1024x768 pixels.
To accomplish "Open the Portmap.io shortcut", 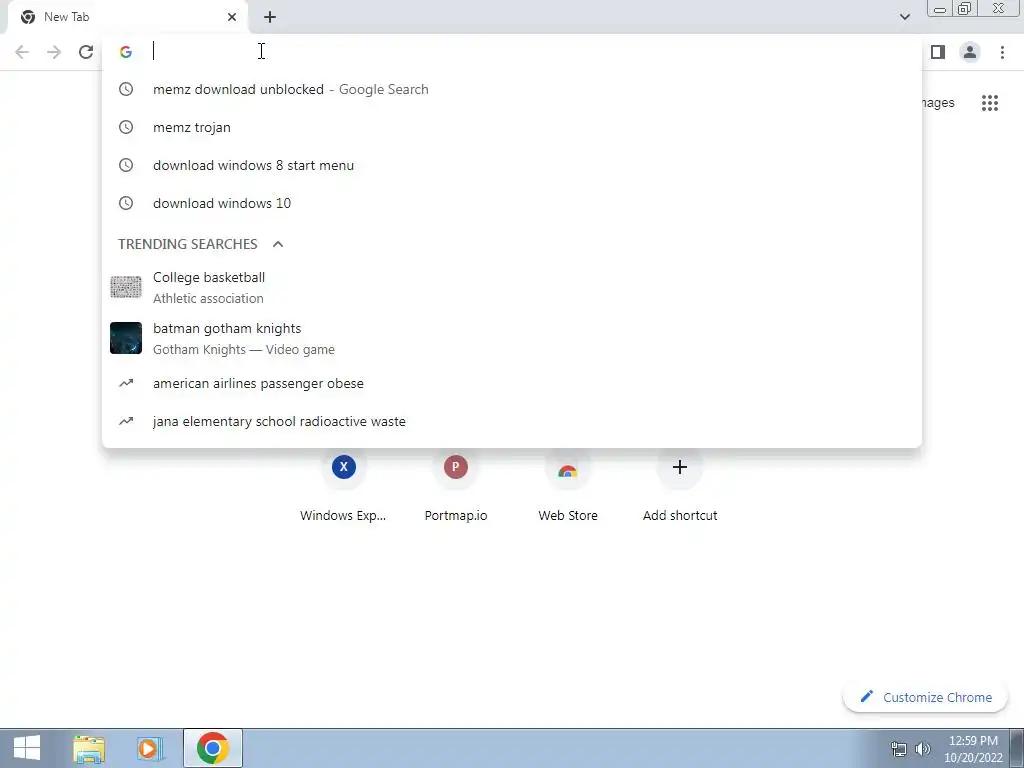I will pos(456,487).
